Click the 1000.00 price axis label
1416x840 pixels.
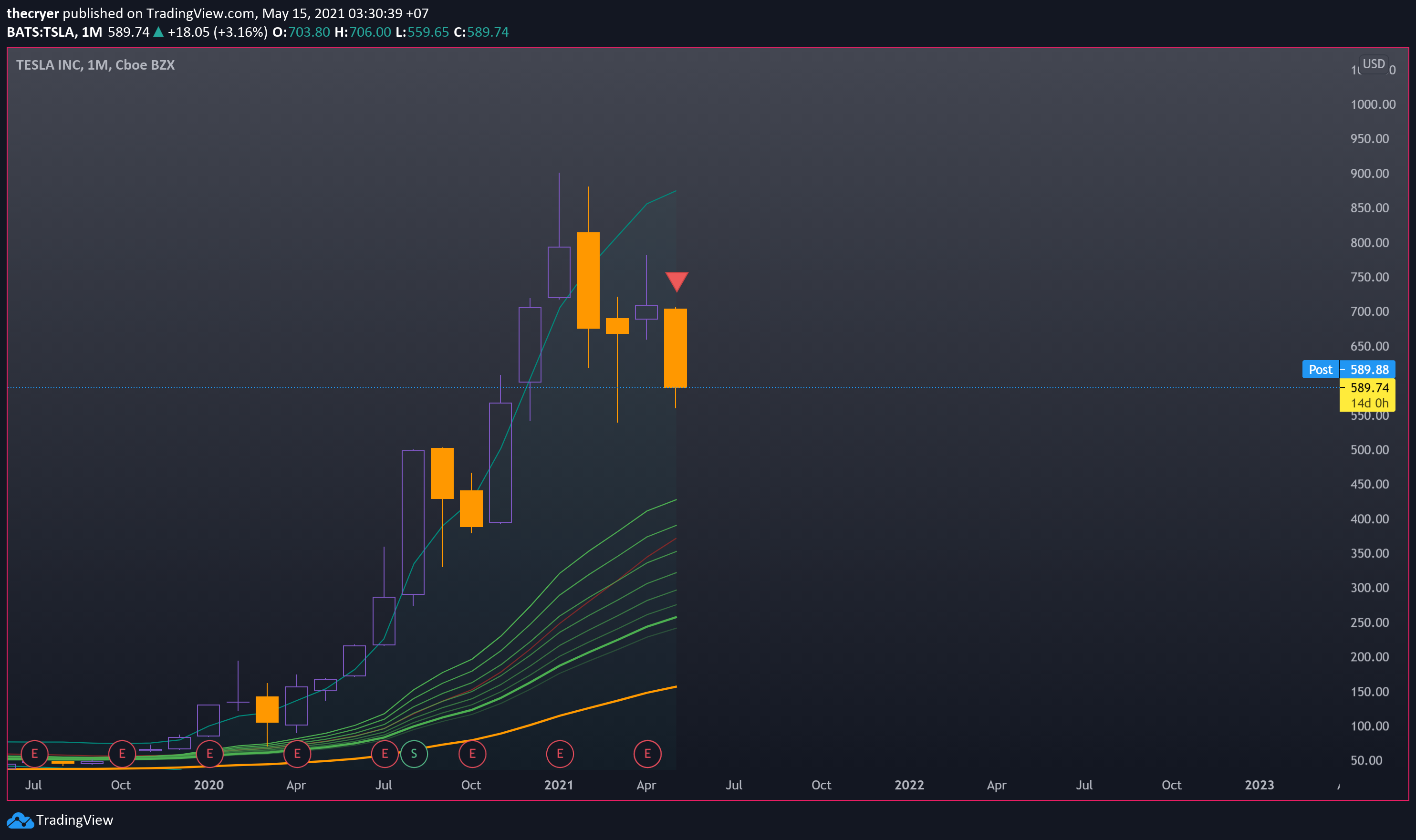tap(1373, 104)
